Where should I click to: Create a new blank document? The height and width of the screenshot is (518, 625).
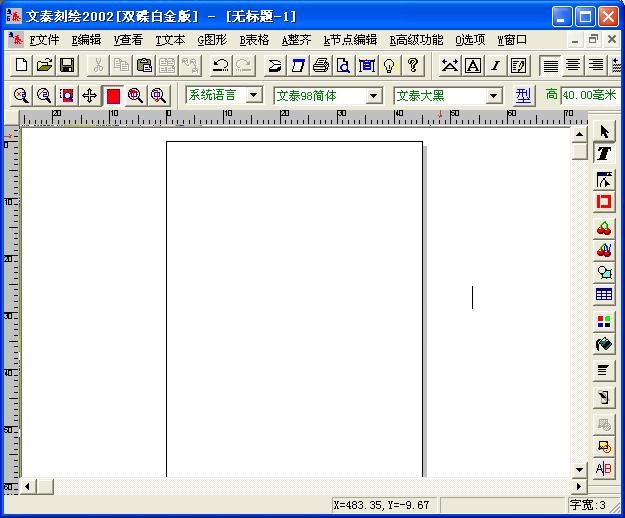(21, 65)
